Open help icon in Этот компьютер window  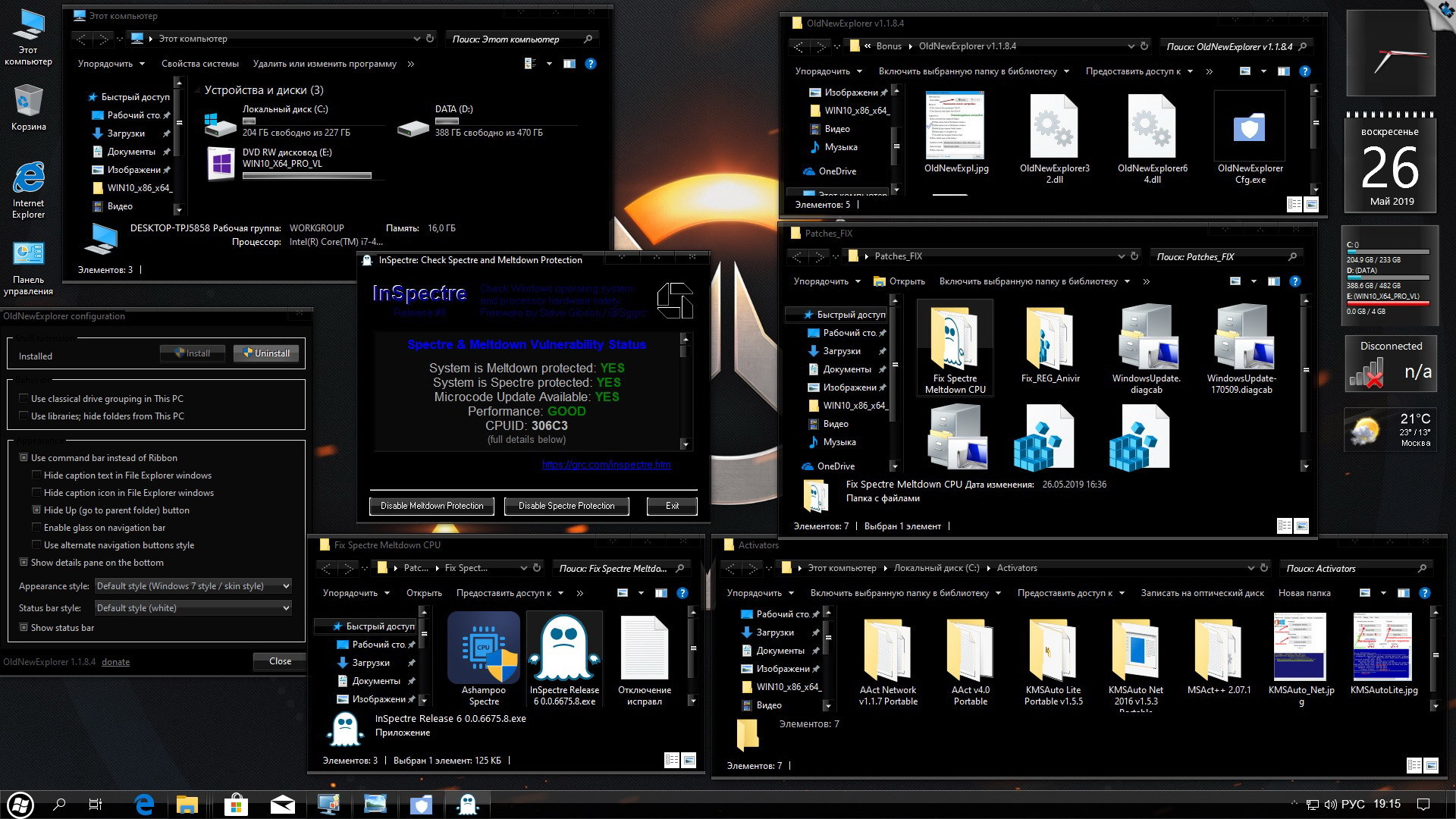[591, 64]
